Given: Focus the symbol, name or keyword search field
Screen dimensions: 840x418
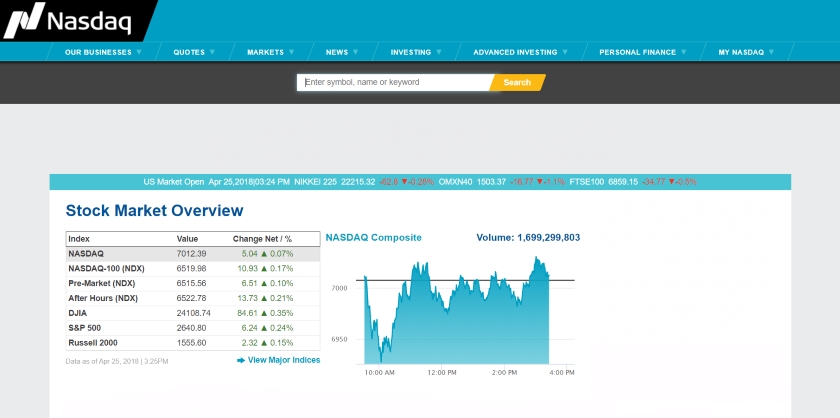Looking at the screenshot, I should [x=394, y=83].
